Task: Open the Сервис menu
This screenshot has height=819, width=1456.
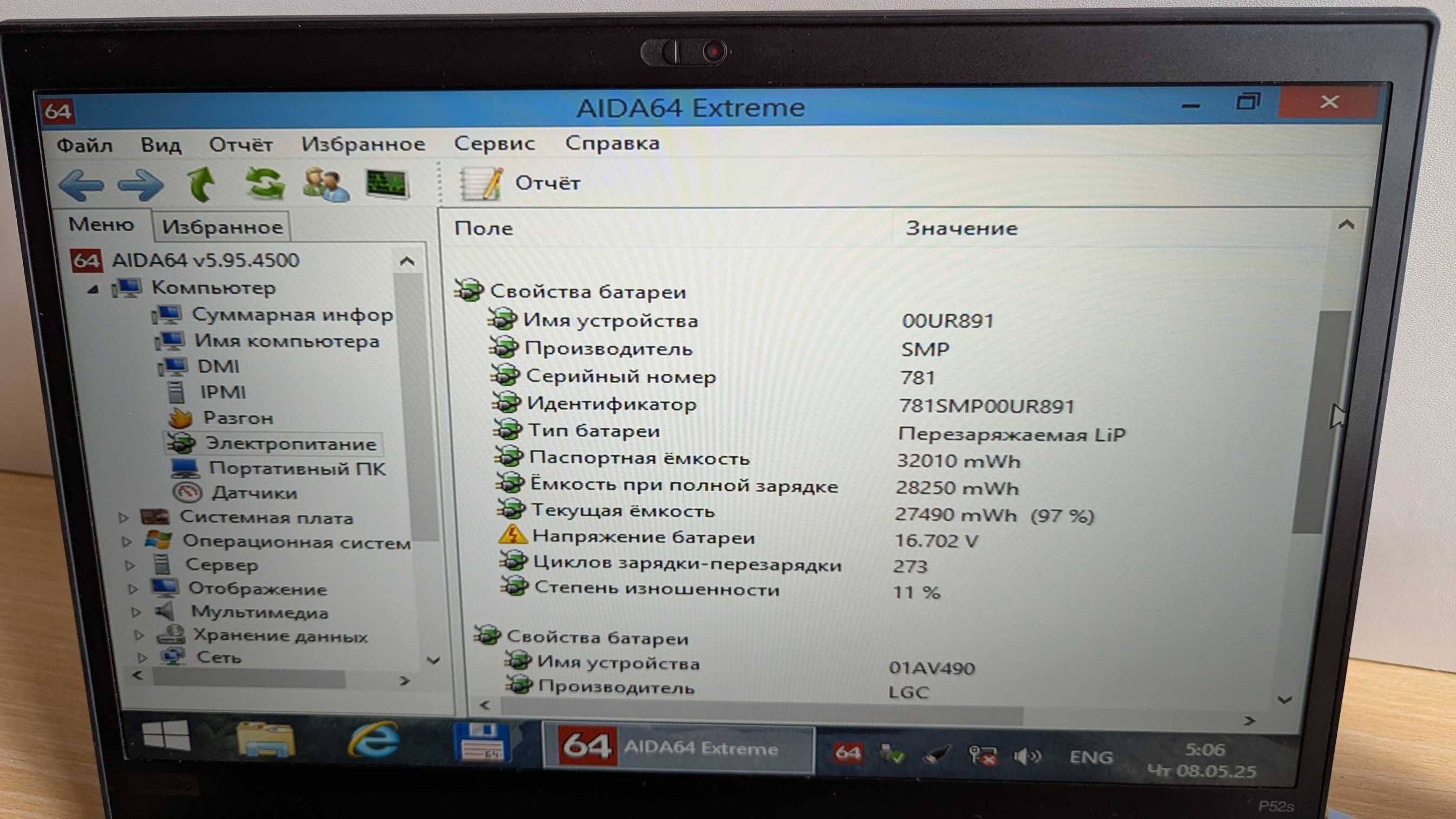Action: coord(494,143)
